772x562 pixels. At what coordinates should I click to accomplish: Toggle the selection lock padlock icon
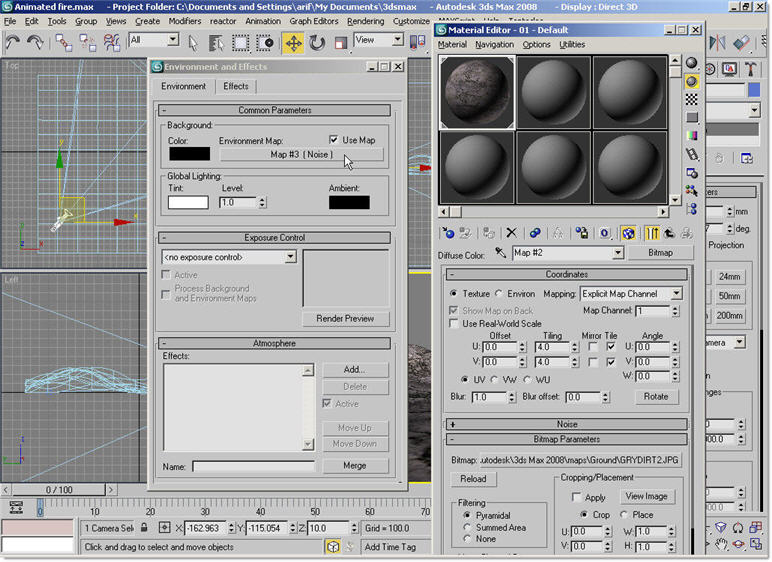tap(144, 527)
